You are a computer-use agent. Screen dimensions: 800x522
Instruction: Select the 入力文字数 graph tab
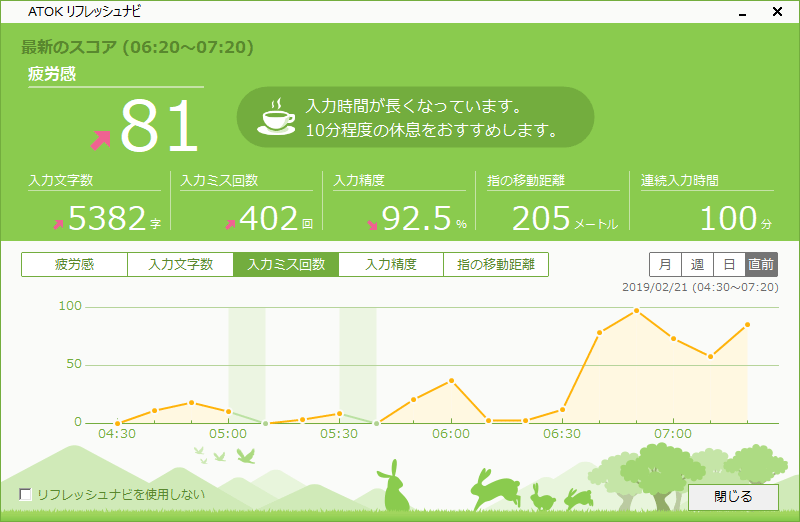pyautogui.click(x=180, y=264)
